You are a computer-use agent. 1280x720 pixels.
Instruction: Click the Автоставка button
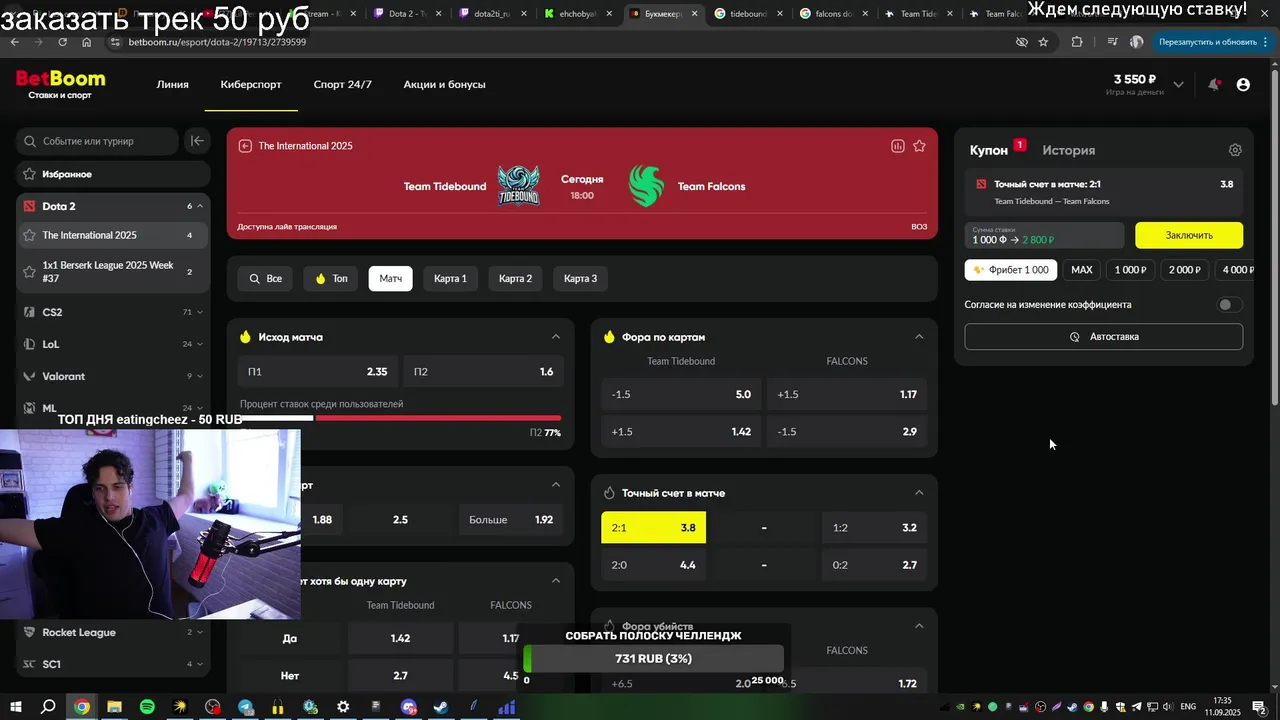(x=1103, y=337)
